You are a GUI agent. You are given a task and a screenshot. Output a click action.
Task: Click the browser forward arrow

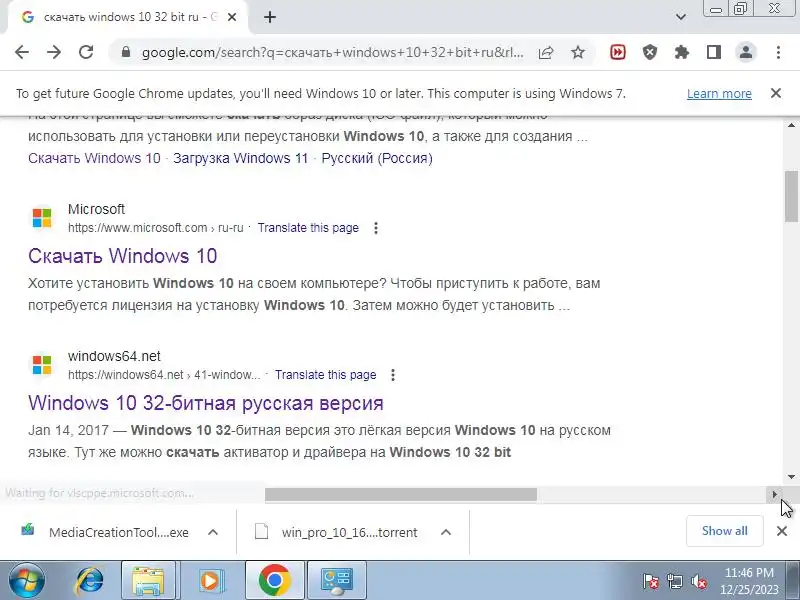[54, 52]
